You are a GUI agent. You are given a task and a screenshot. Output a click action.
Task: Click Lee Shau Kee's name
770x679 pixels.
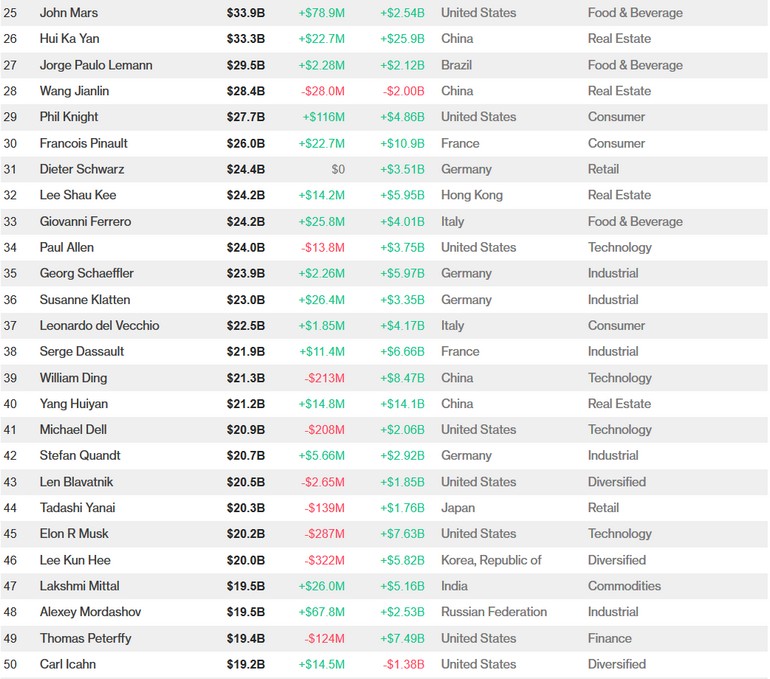77,195
